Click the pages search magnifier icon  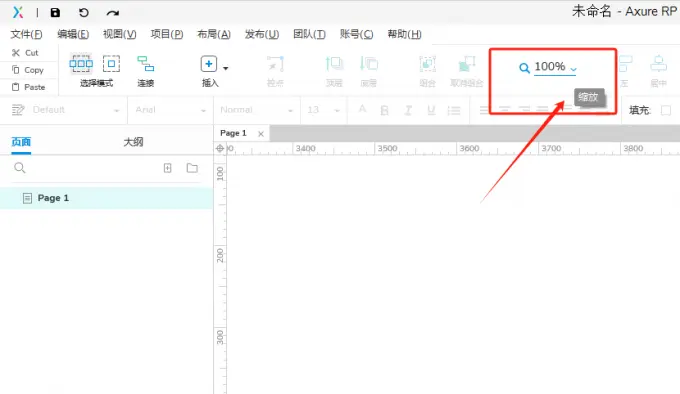pos(20,168)
